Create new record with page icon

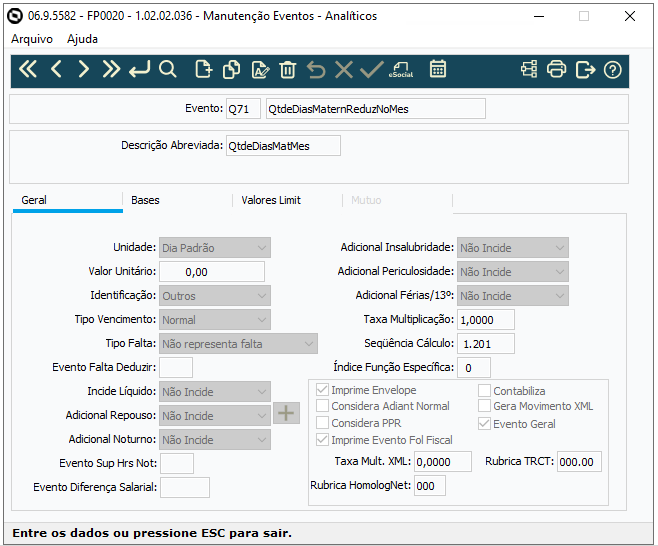click(204, 69)
